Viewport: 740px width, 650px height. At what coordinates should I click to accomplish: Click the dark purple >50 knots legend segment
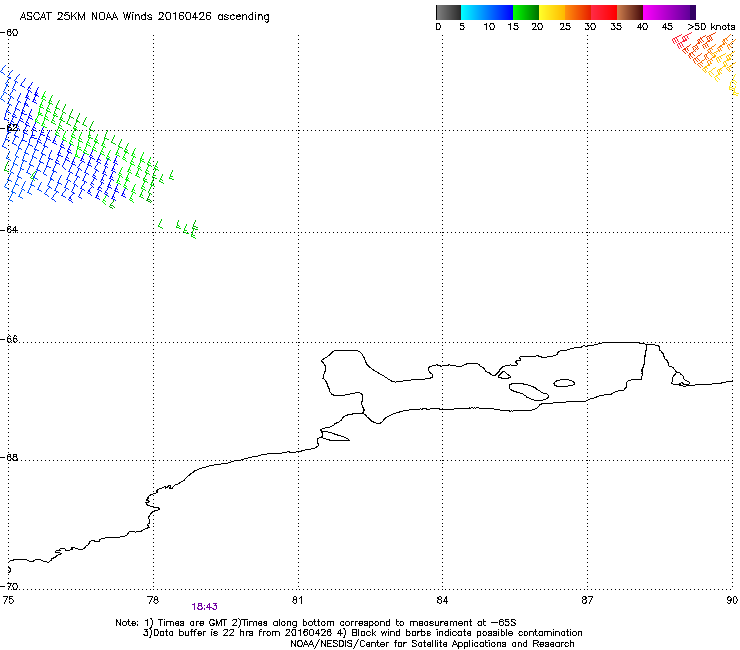[x=693, y=12]
